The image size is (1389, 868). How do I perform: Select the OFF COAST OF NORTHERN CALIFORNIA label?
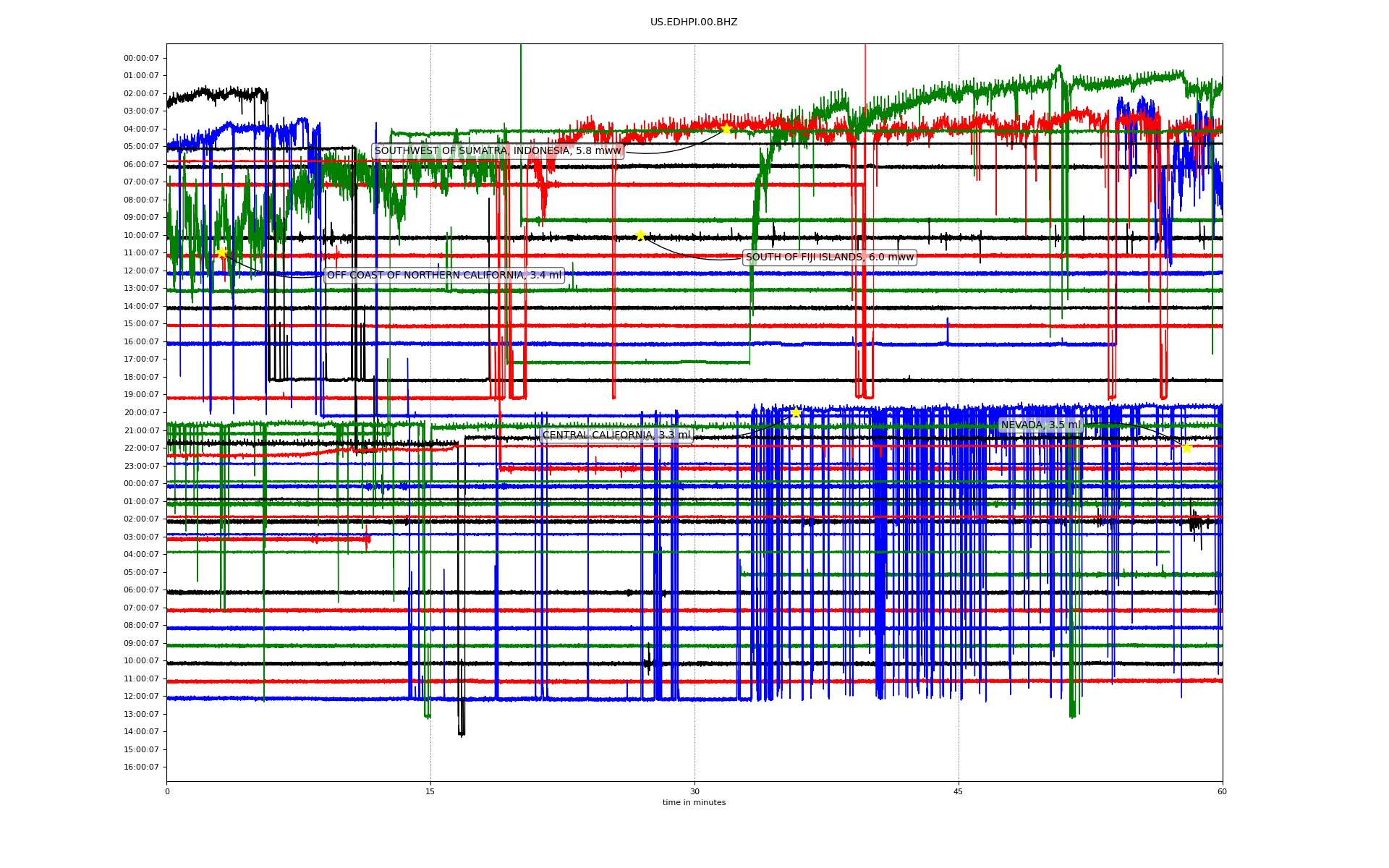(x=444, y=275)
